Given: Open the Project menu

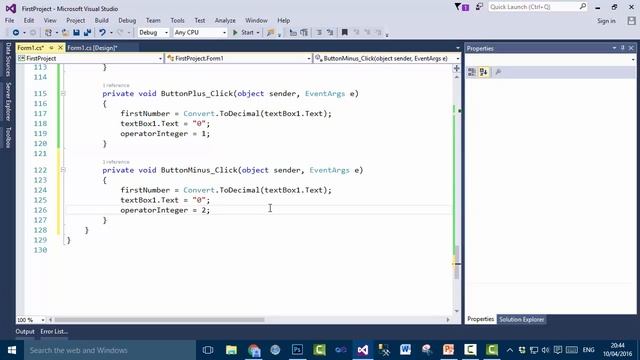Looking at the screenshot, I should pyautogui.click(x=76, y=20).
